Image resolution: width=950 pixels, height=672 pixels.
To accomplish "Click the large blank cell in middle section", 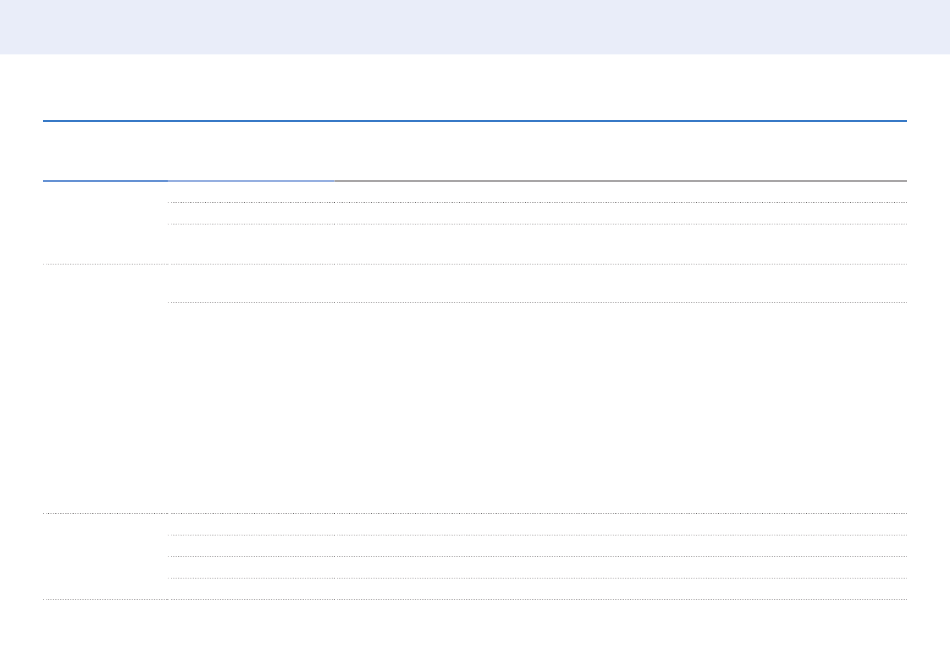I will point(537,408).
